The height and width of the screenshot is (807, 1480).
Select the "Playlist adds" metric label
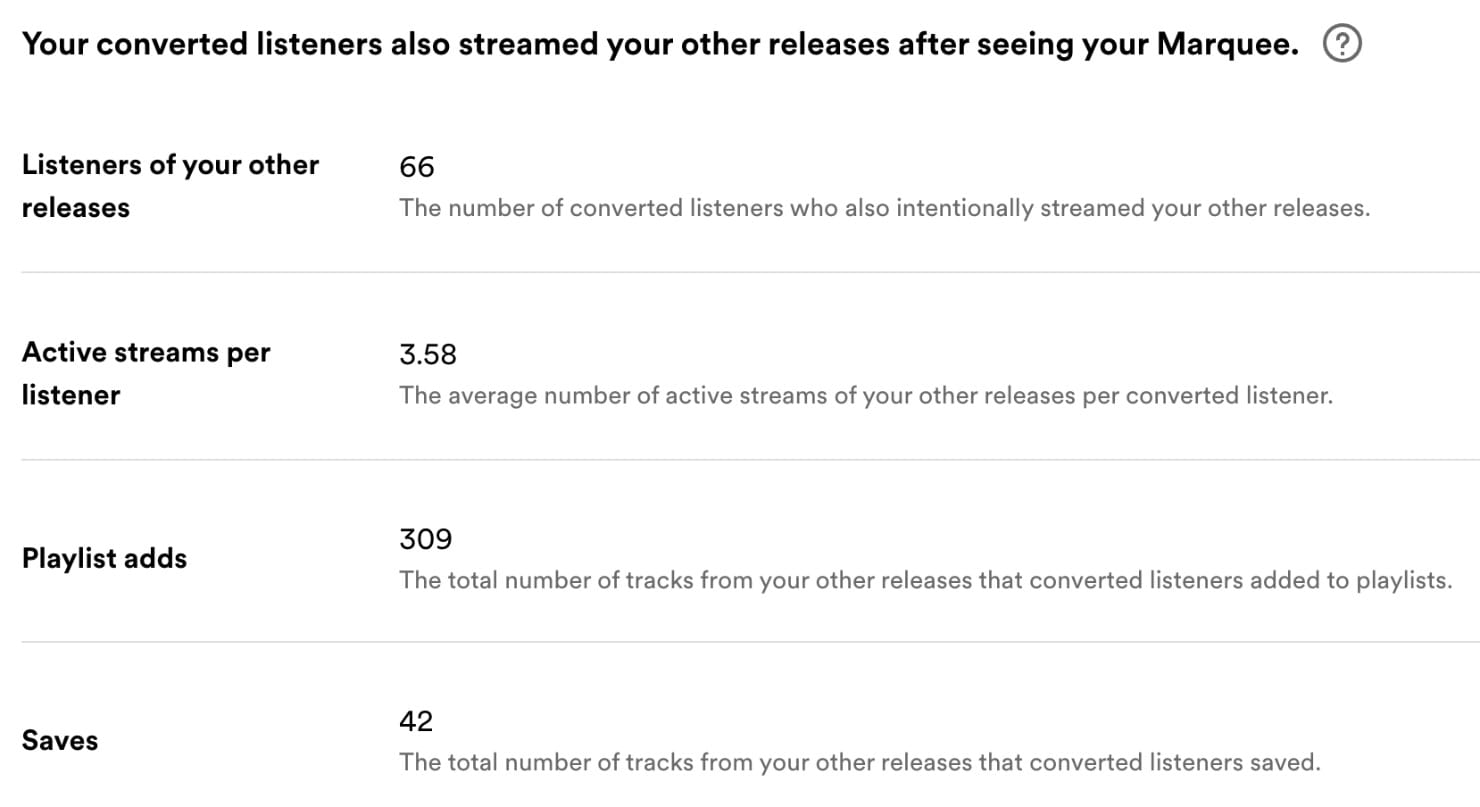click(104, 559)
